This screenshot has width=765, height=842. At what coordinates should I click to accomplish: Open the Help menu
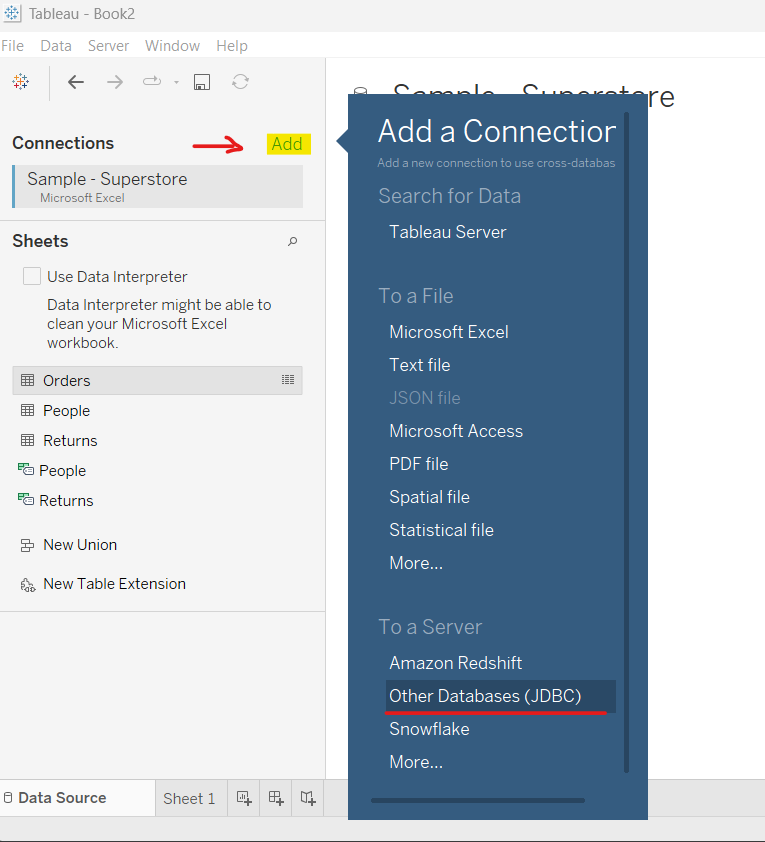232,46
